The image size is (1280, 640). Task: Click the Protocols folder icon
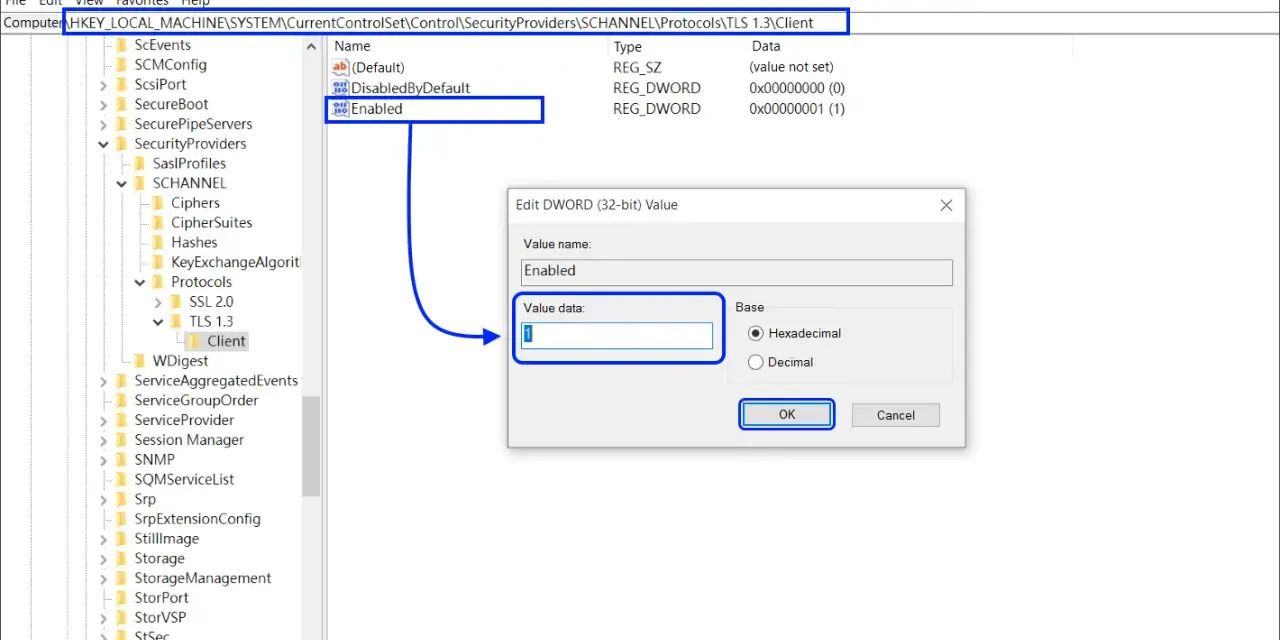(158, 282)
